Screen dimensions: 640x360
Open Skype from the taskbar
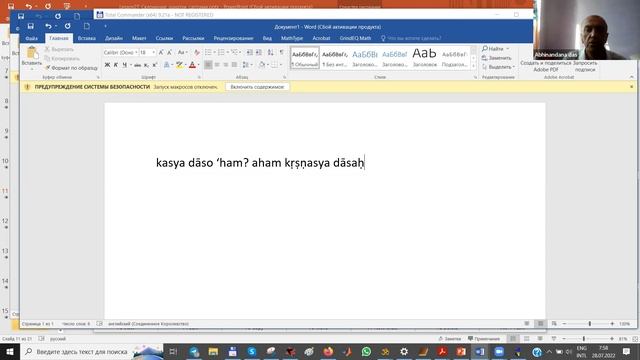pyautogui.click(x=252, y=351)
